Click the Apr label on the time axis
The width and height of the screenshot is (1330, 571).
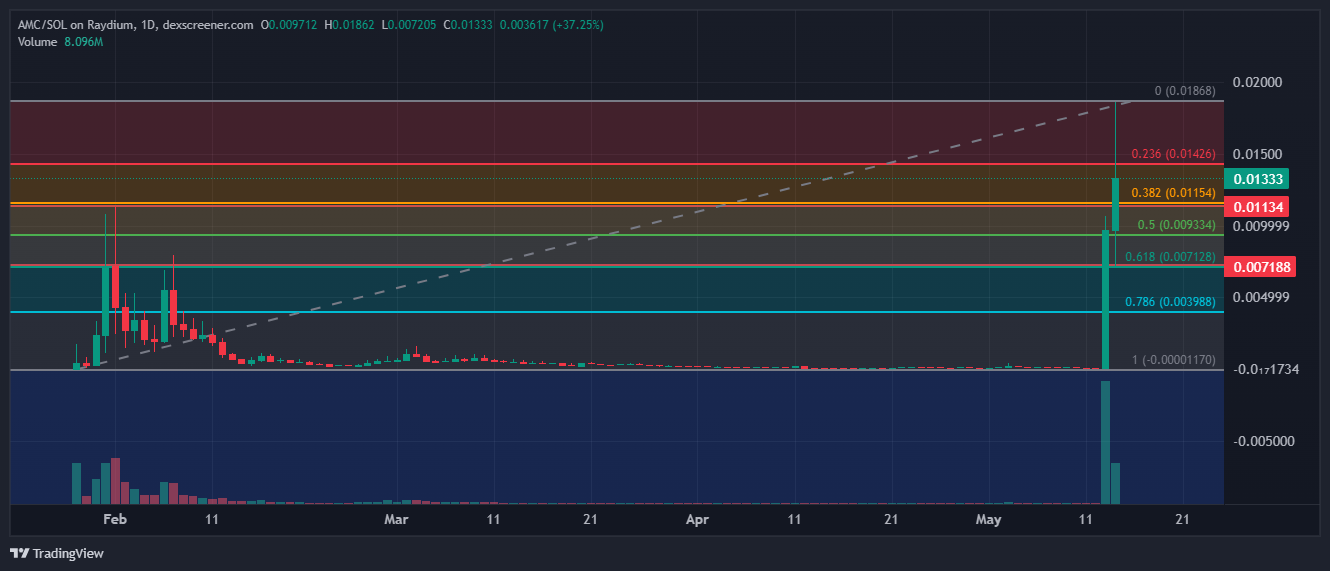698,520
